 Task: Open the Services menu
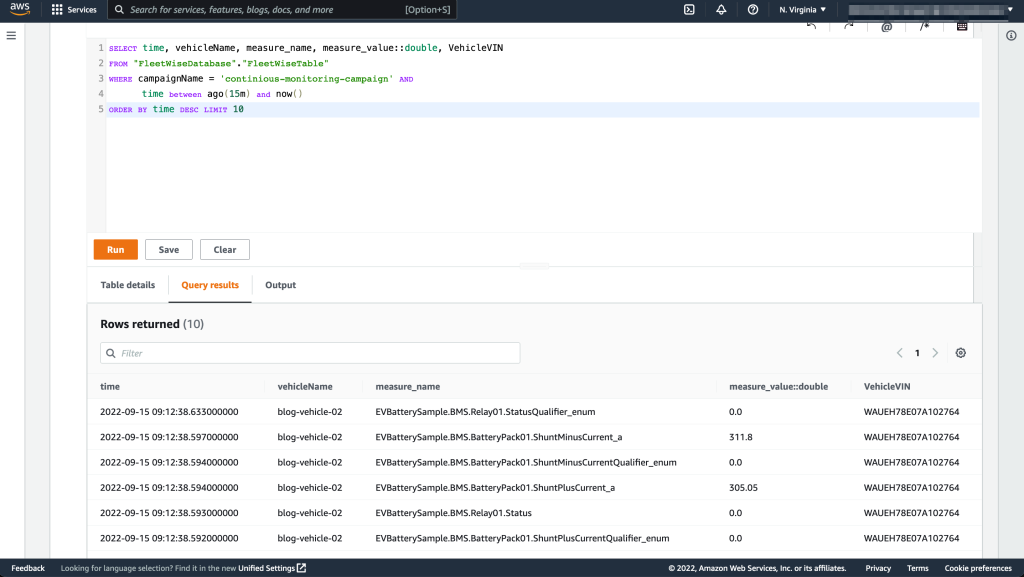tap(74, 9)
